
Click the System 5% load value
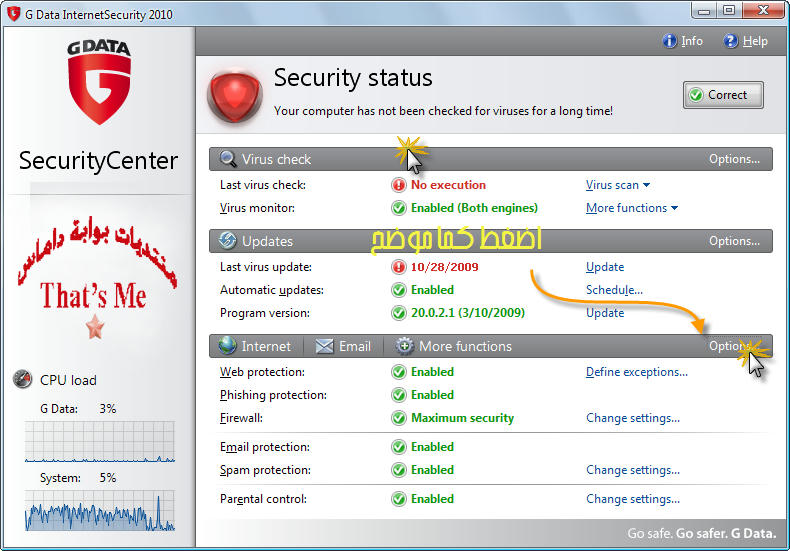pyautogui.click(x=108, y=477)
